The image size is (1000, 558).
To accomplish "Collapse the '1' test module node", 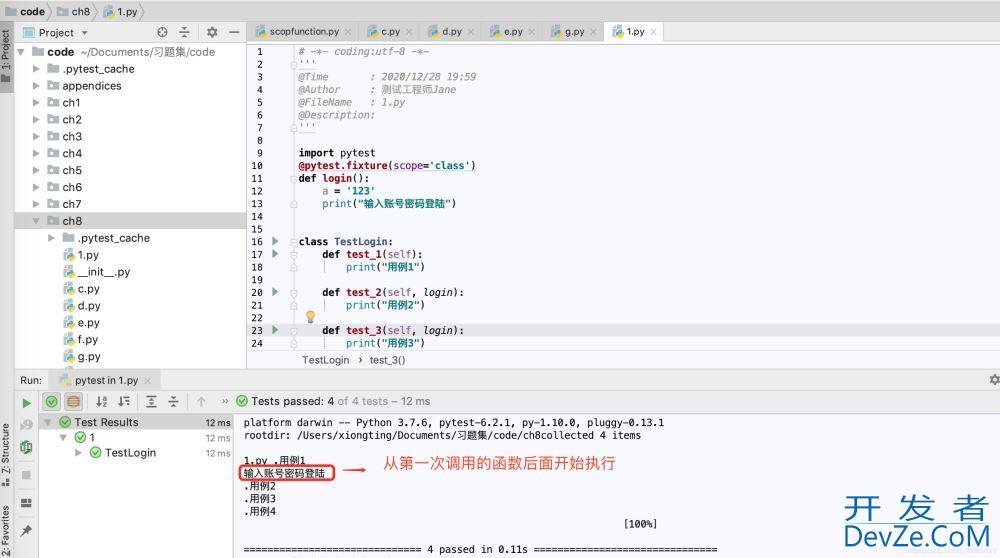I will click(x=63, y=437).
